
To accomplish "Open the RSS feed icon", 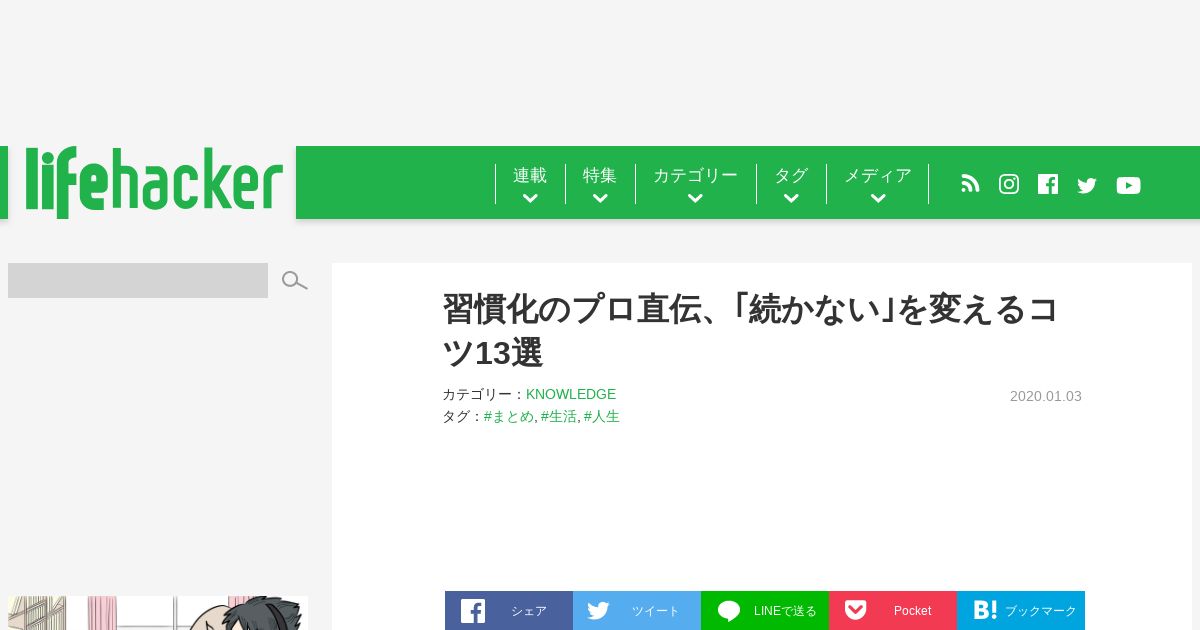I will pos(970,184).
